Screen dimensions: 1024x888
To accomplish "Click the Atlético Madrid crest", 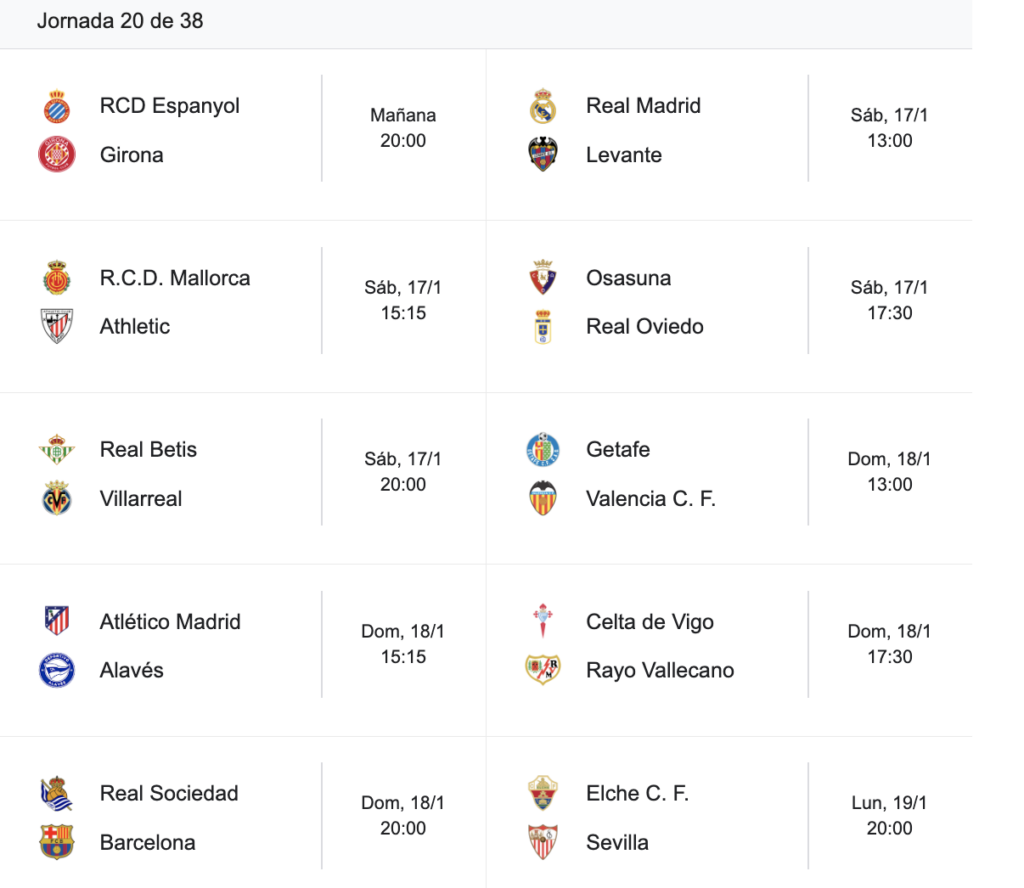I will 57,621.
